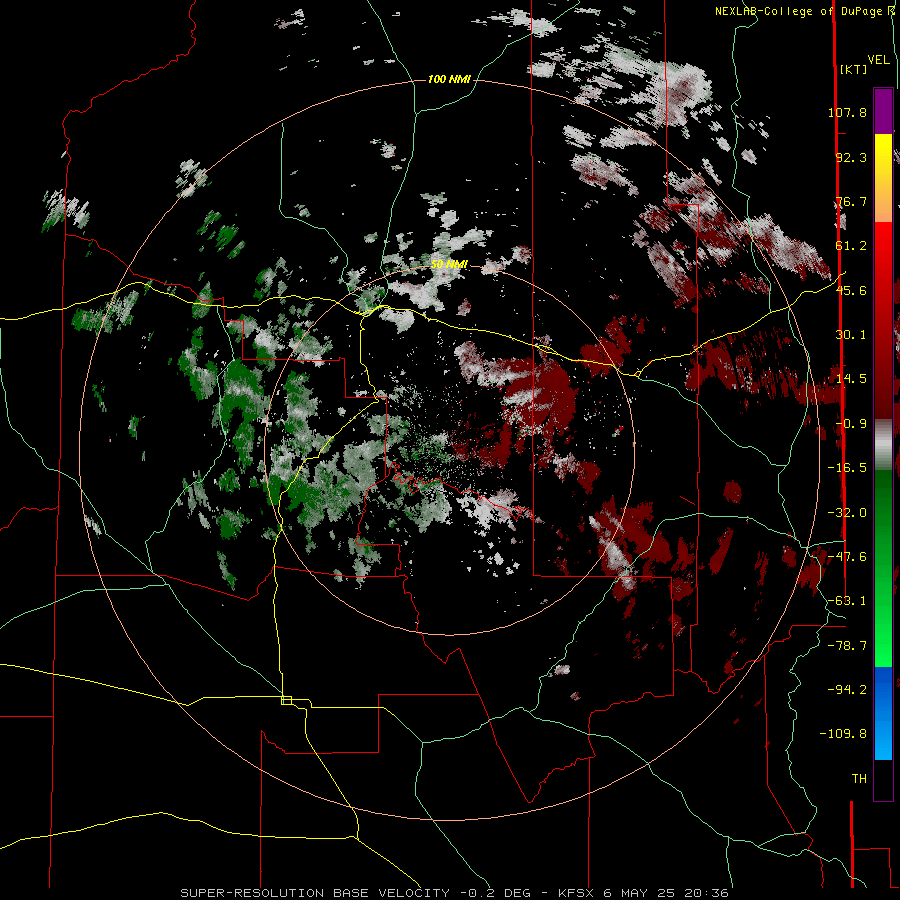Click the 30.1 value on velocity scale

851,335
